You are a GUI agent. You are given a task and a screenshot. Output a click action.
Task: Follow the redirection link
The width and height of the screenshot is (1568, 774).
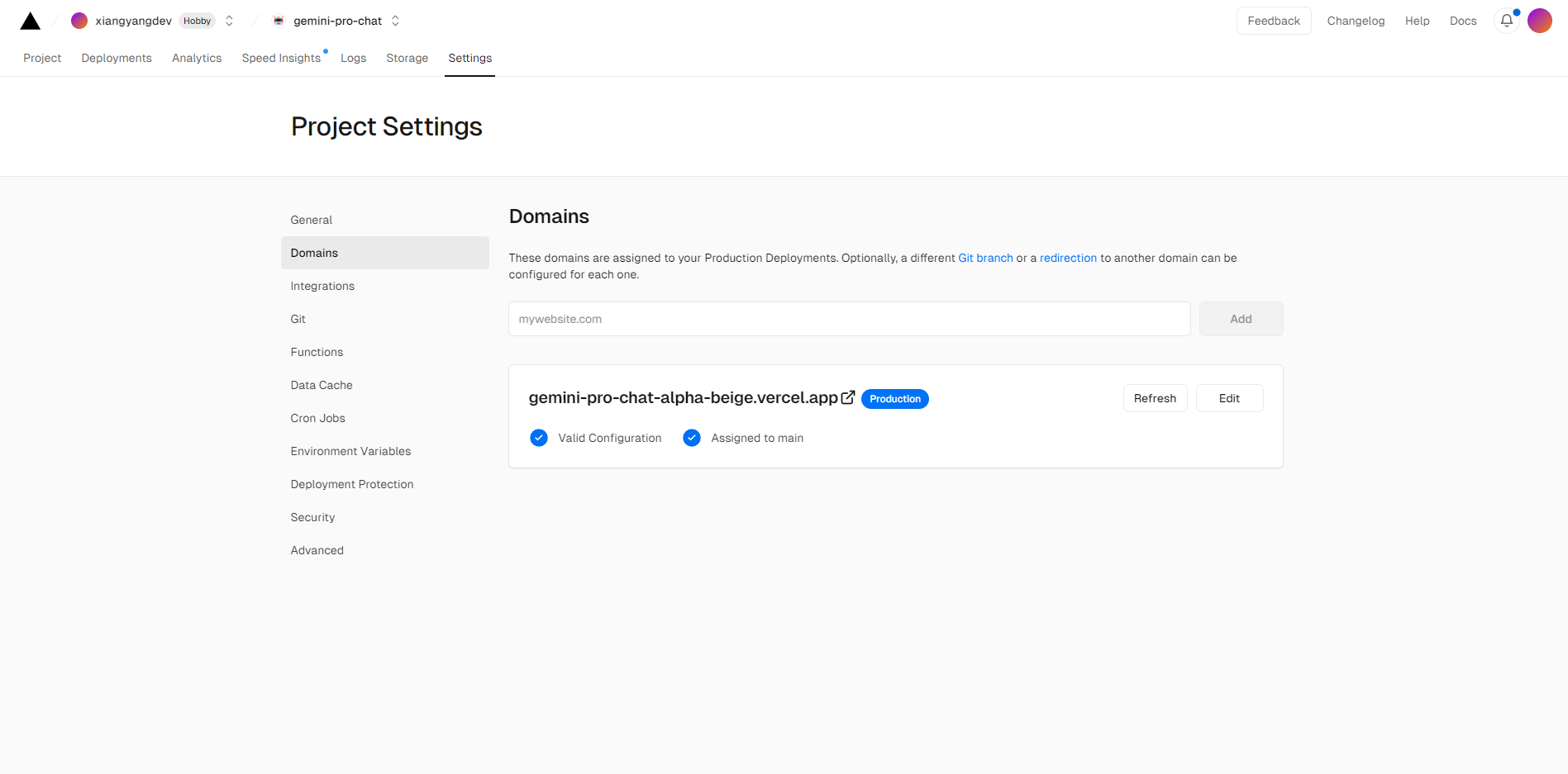[1068, 258]
